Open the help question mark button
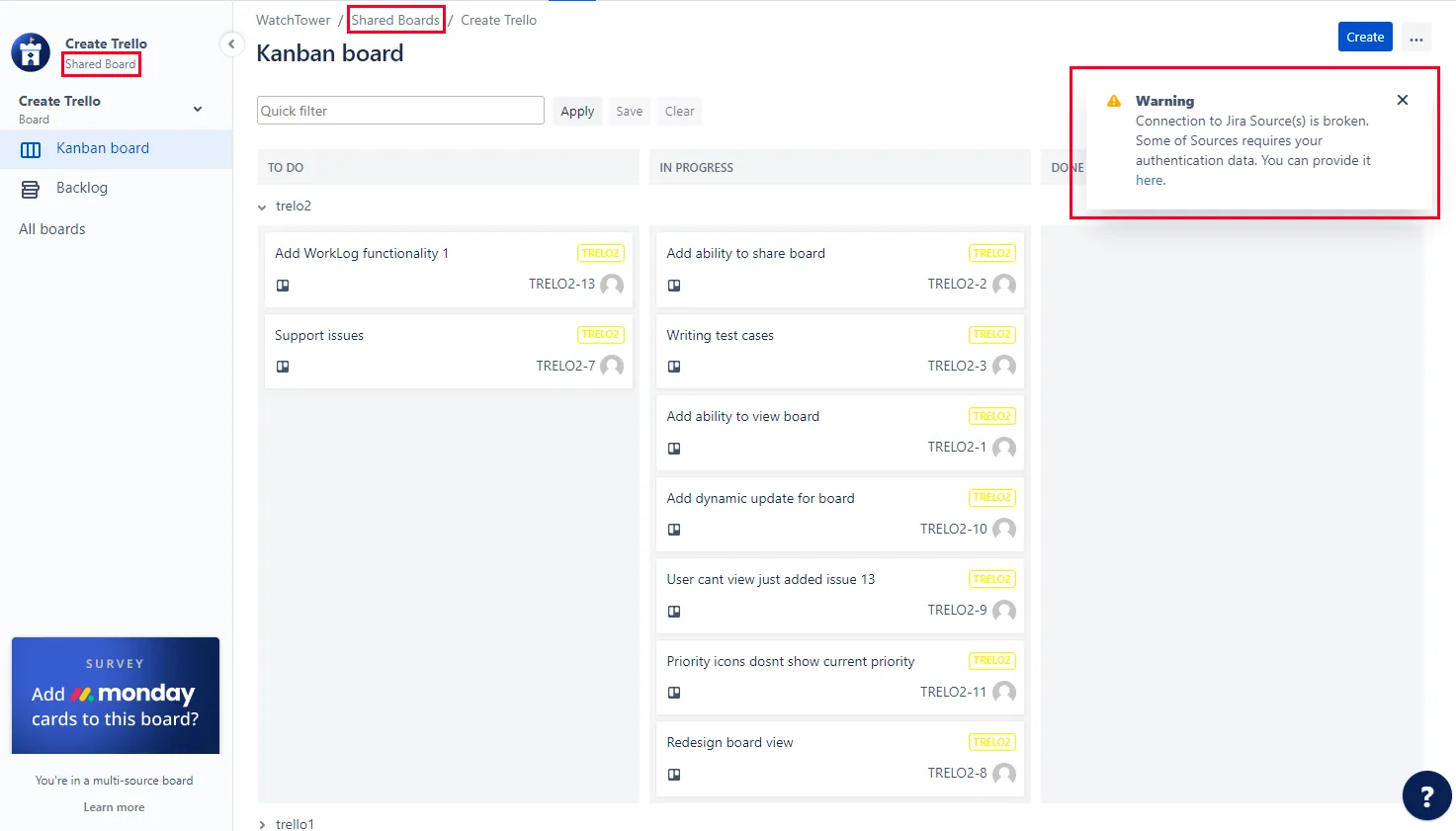Viewport: 1456px width, 831px height. point(1426,795)
